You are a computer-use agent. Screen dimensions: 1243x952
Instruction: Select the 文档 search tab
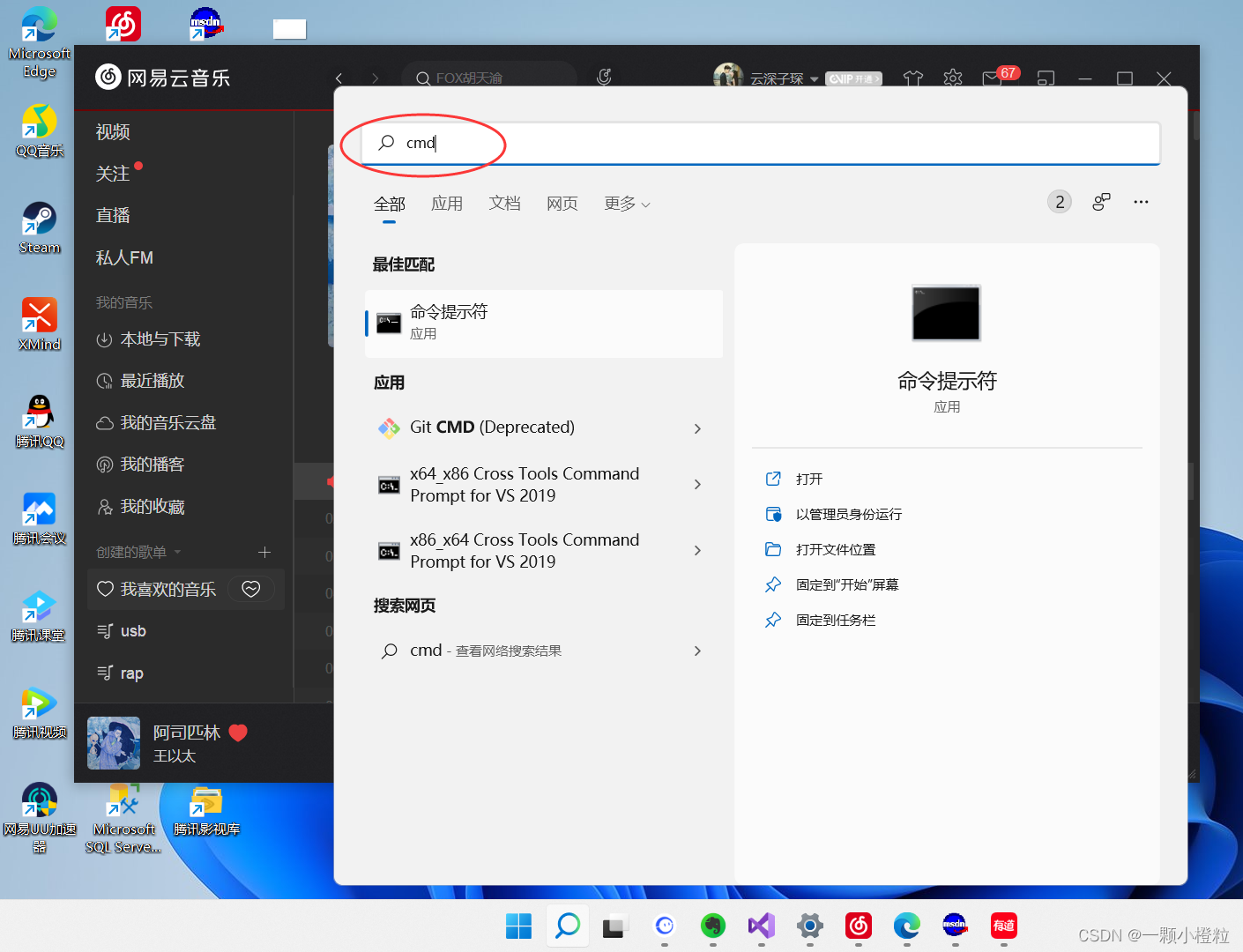click(505, 204)
